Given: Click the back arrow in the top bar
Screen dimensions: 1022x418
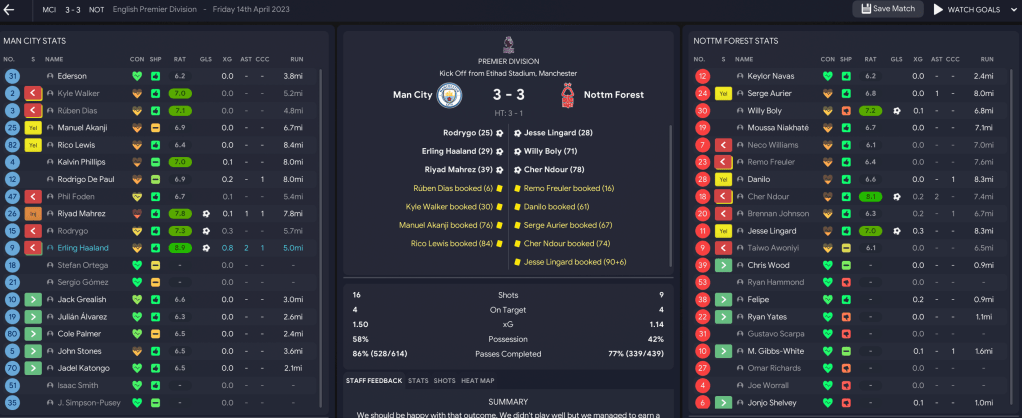Looking at the screenshot, I should (x=10, y=10).
